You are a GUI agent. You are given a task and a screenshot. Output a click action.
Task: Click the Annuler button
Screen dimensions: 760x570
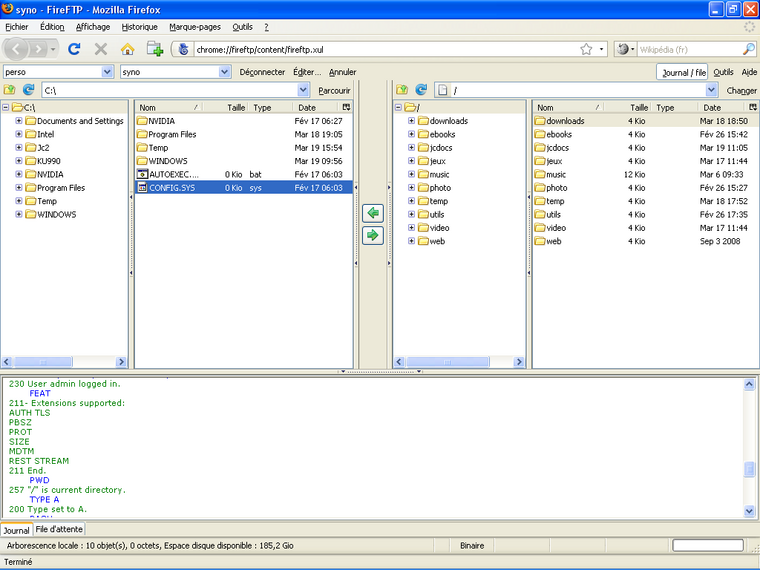[343, 72]
